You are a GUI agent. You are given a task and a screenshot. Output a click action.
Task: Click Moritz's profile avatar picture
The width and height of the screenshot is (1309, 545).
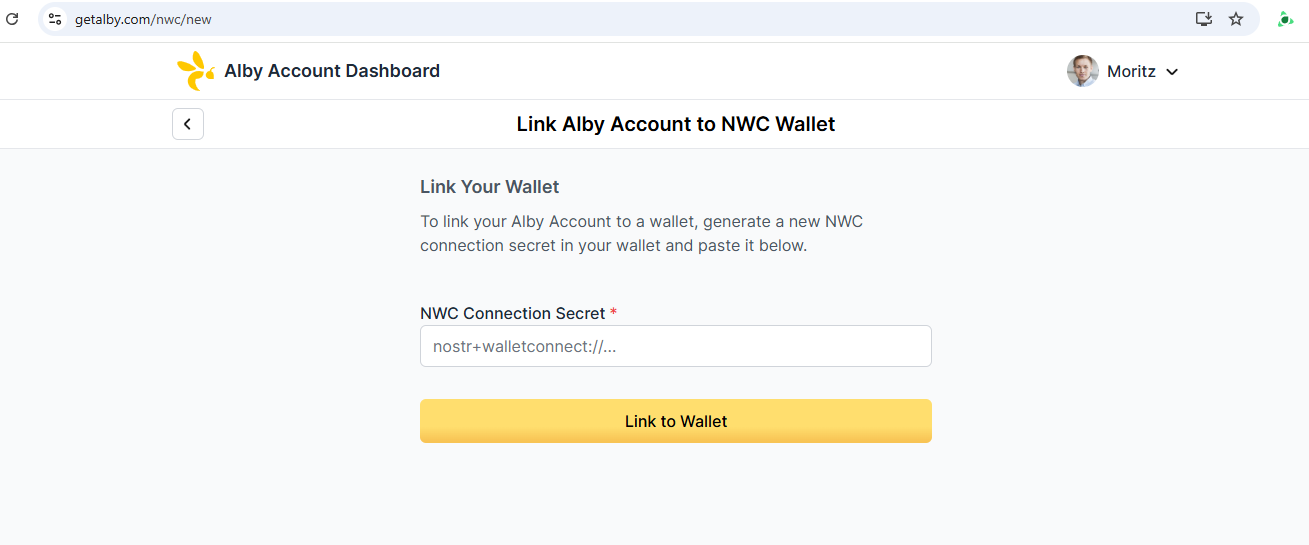pos(1083,71)
